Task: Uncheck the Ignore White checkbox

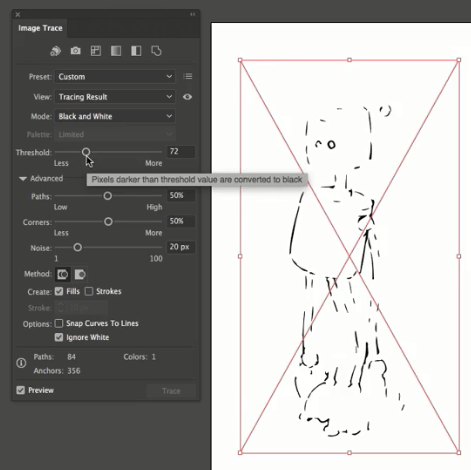Action: click(59, 337)
